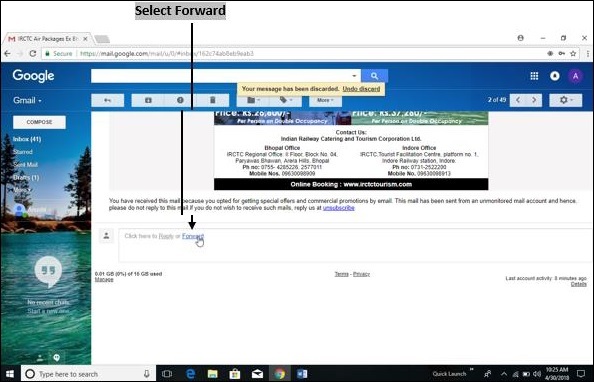
Task: Click the Cortana microphone icon
Action: tap(147, 374)
